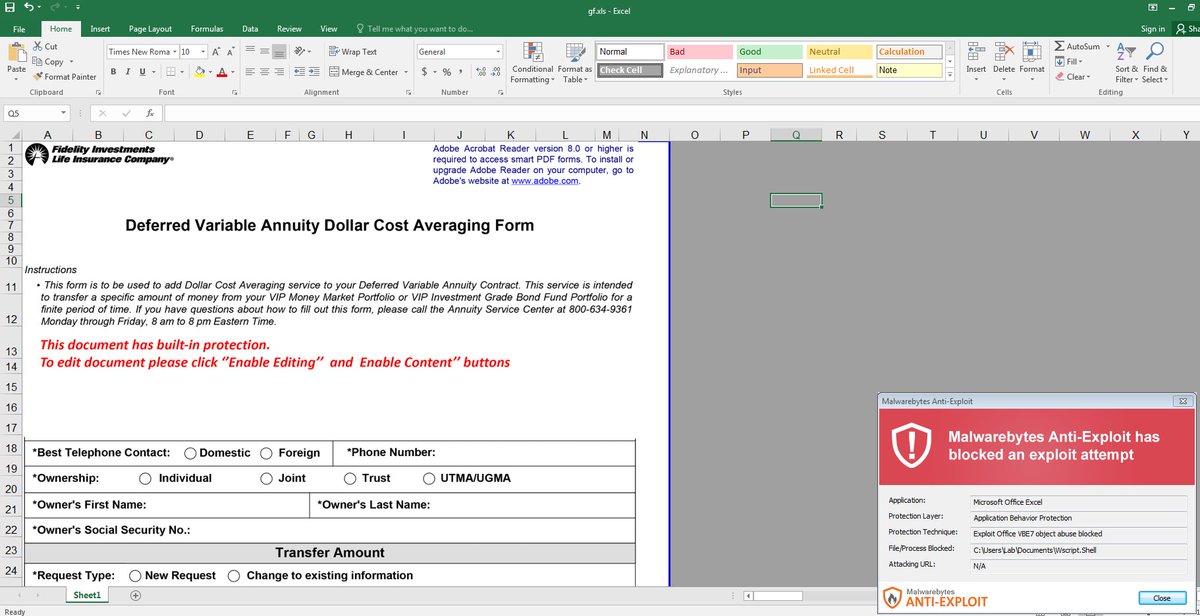Align text to the right

[x=280, y=72]
